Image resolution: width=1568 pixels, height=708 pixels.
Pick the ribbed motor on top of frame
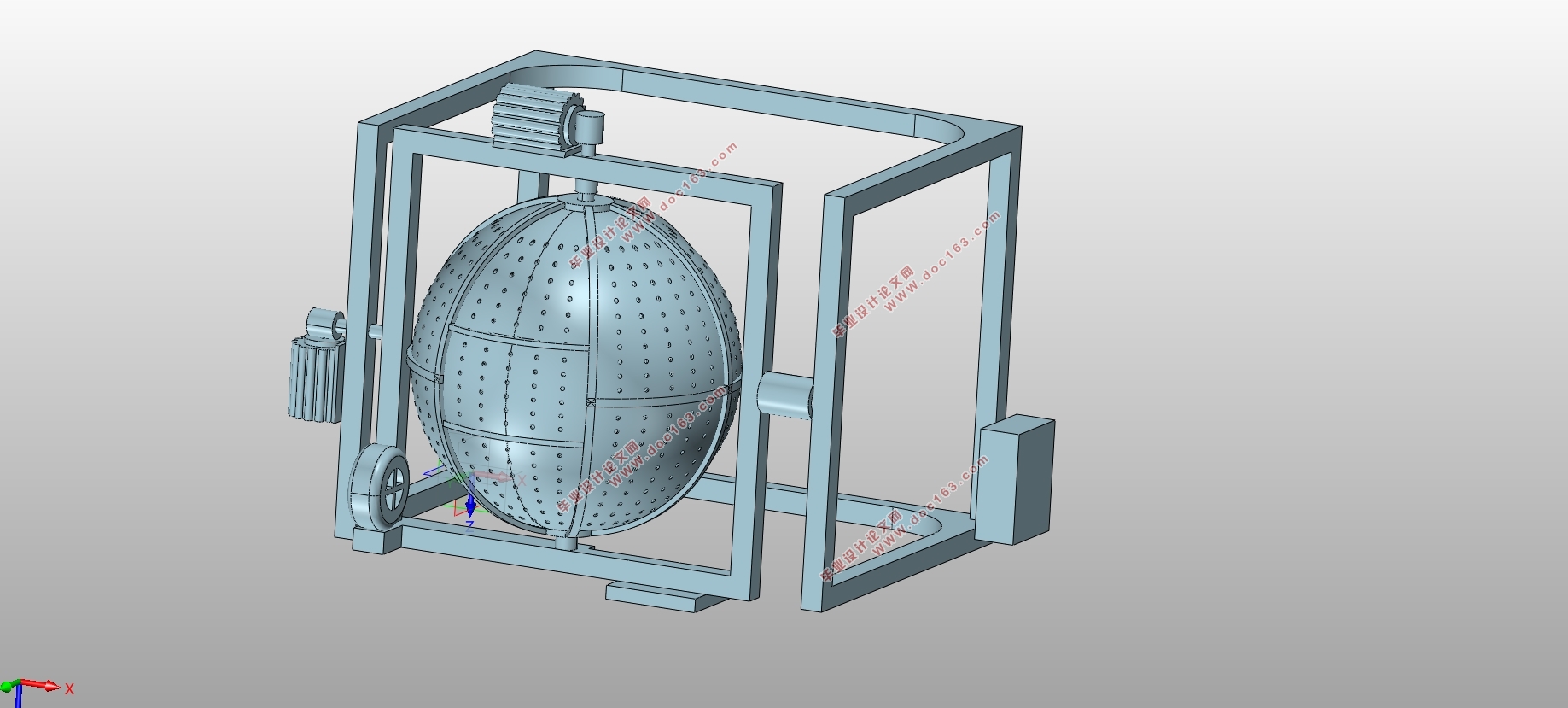(x=538, y=120)
